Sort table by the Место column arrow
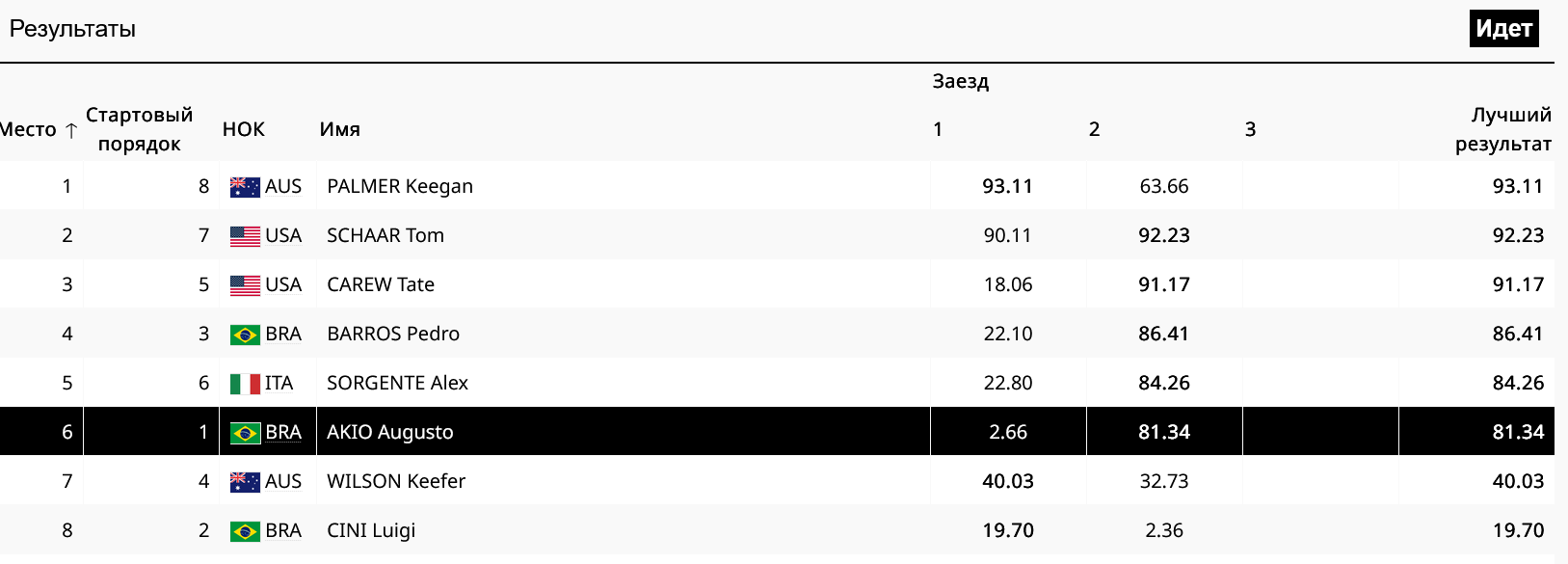This screenshot has height=564, width=1568. (70, 130)
